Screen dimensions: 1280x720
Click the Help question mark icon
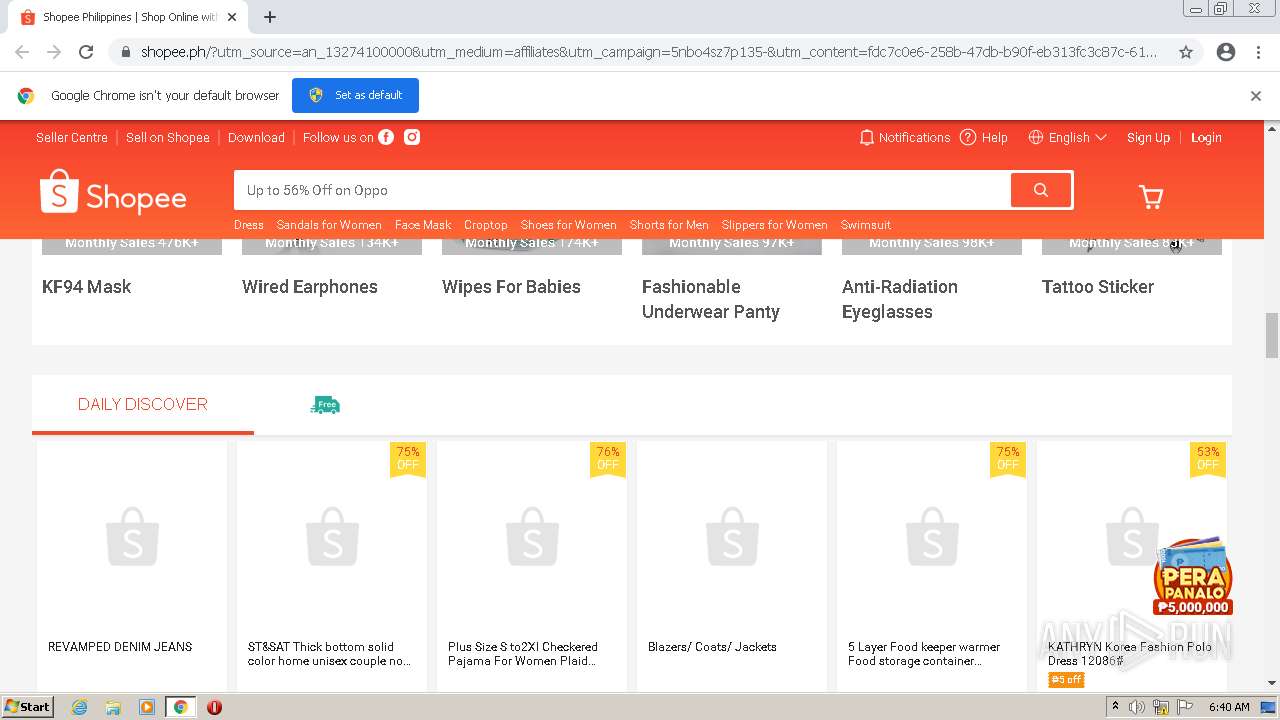(968, 137)
